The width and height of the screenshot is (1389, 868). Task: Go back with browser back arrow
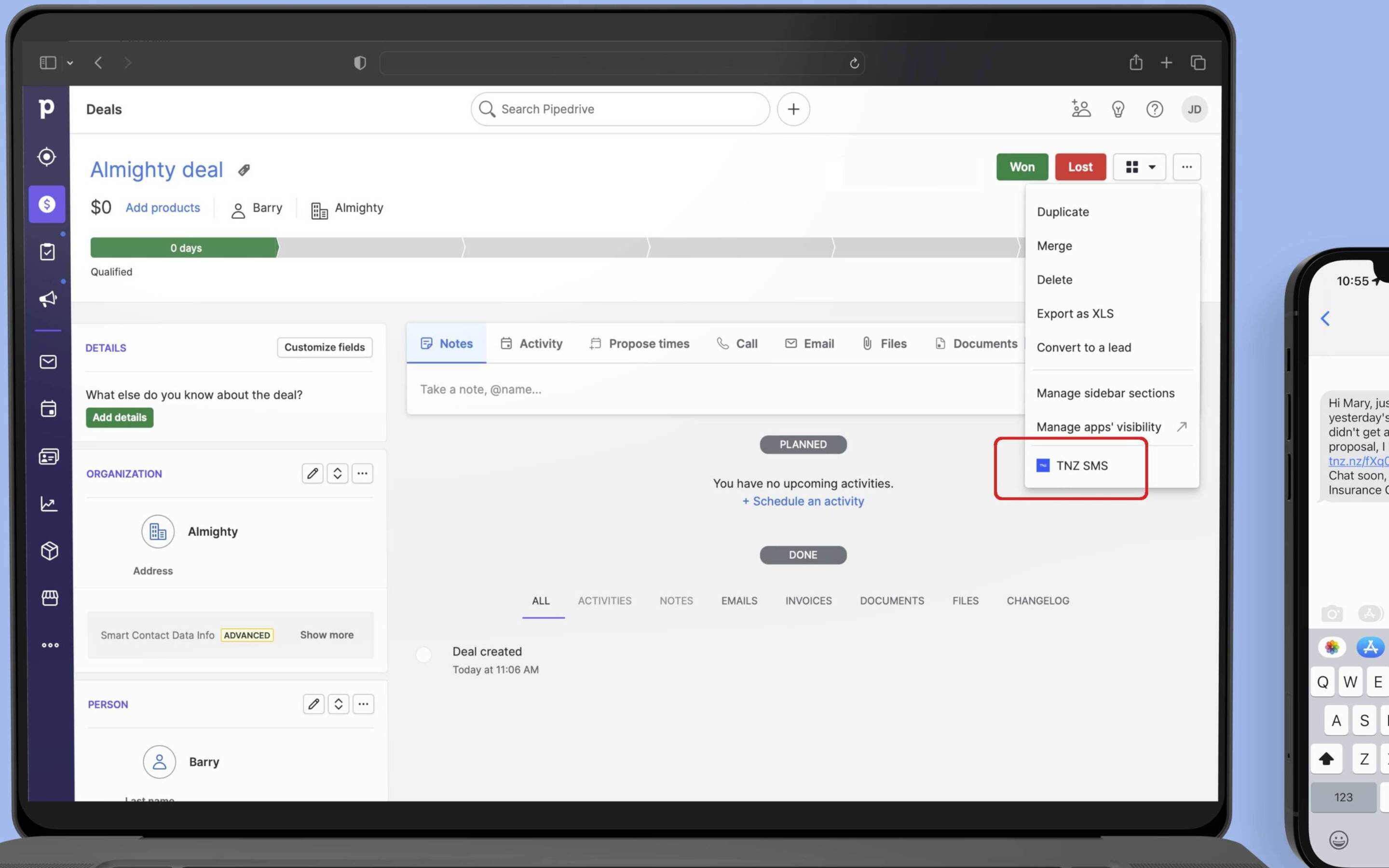pos(99,63)
